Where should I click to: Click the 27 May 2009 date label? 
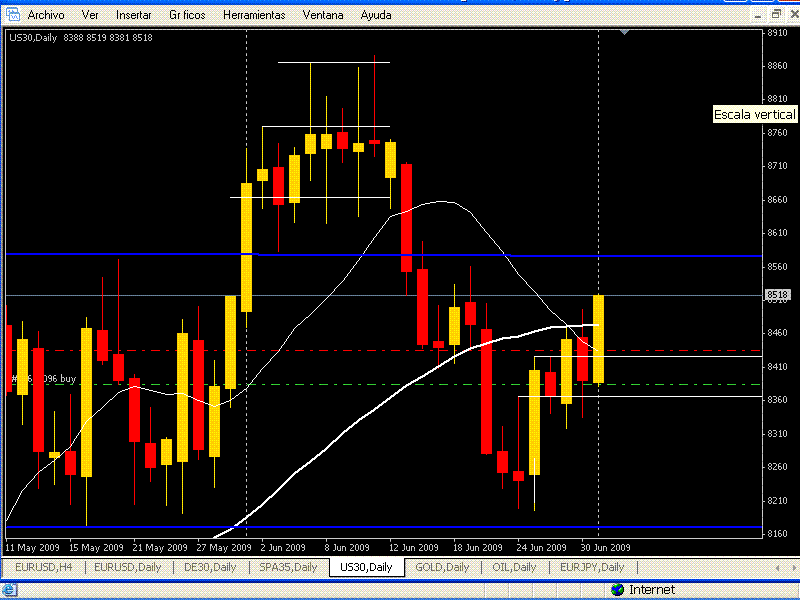coord(224,547)
